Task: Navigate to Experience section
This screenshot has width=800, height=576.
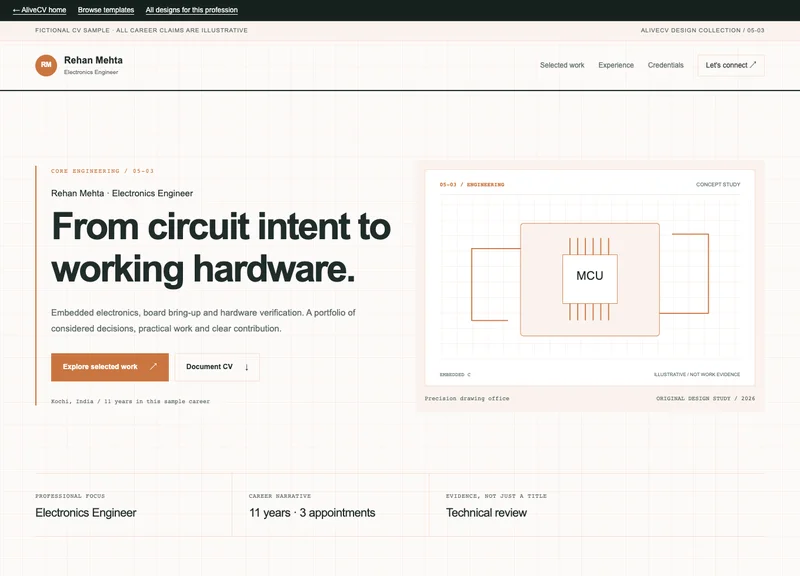Action: point(616,65)
